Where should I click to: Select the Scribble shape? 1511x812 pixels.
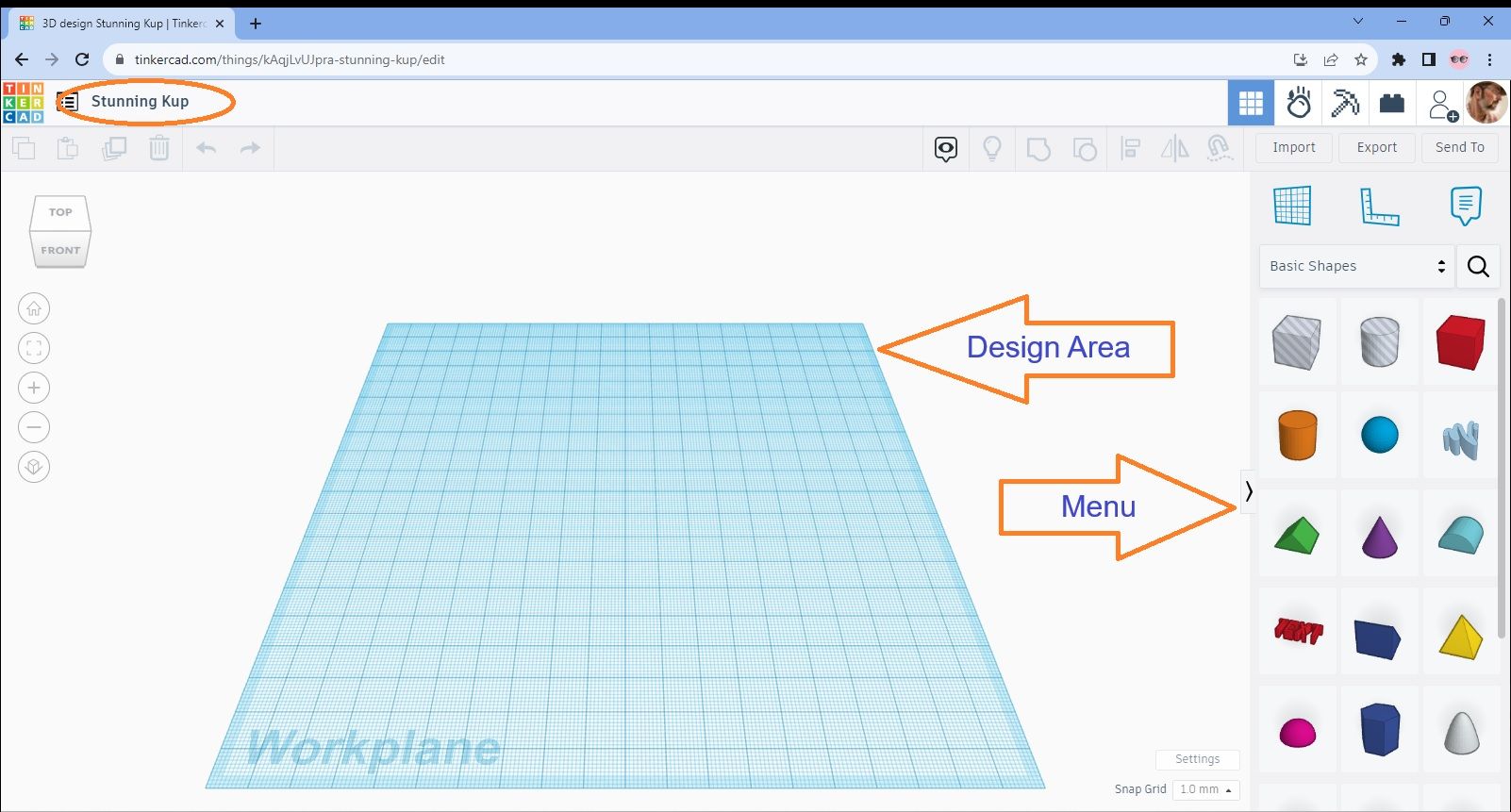click(1461, 439)
